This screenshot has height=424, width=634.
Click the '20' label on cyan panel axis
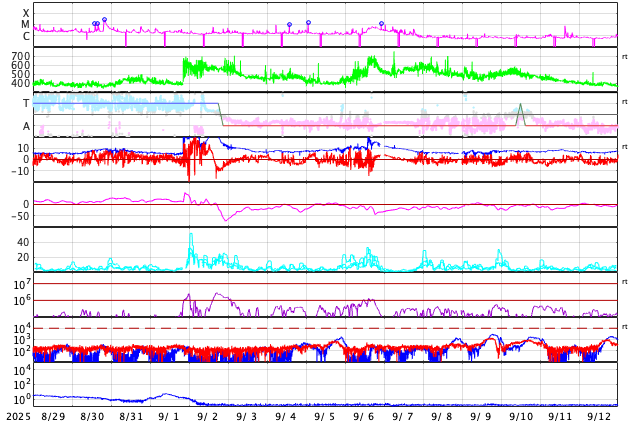coord(23,257)
